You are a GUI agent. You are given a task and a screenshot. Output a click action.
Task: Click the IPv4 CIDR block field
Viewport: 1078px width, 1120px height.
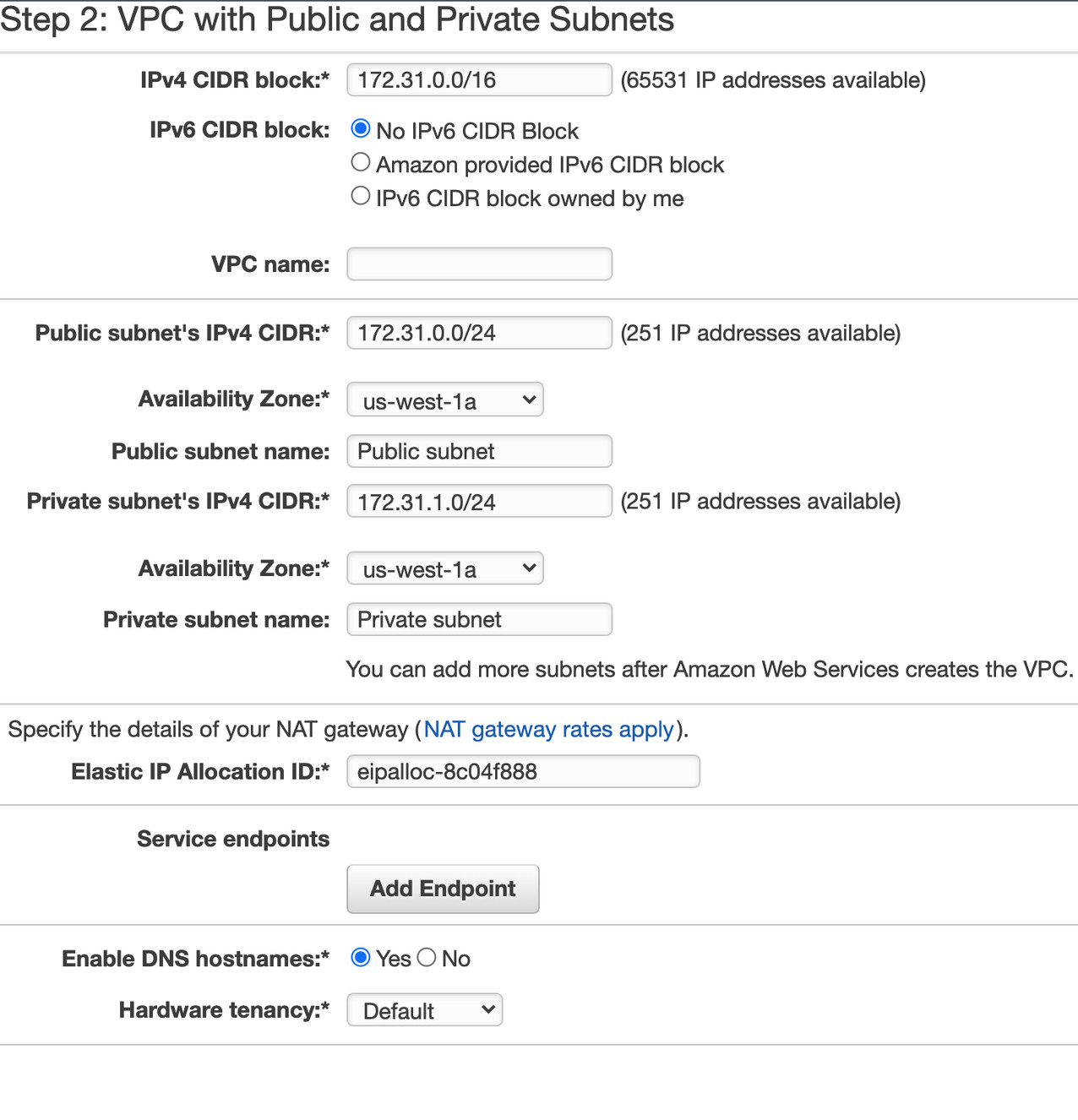pyautogui.click(x=478, y=79)
